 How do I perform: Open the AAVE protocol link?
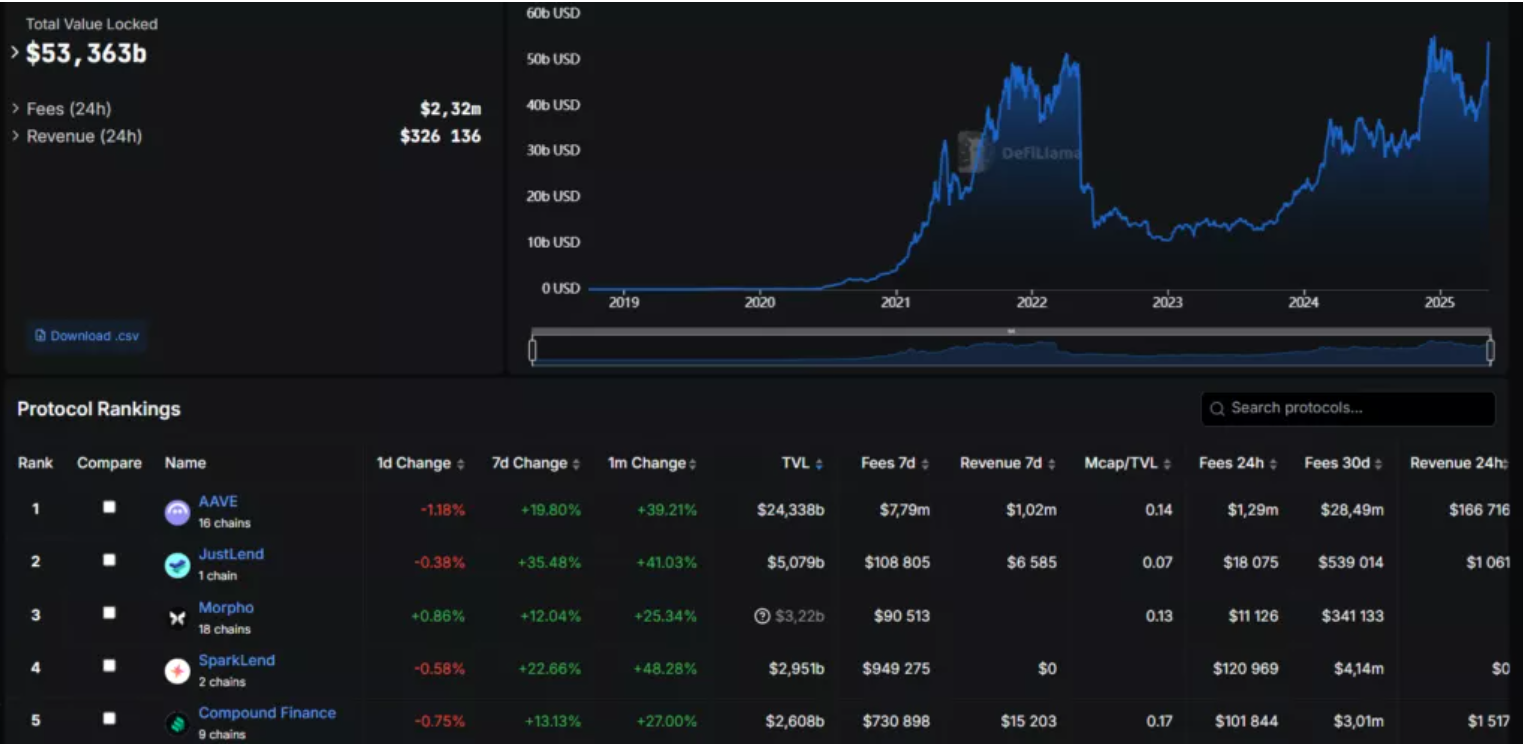[x=218, y=502]
